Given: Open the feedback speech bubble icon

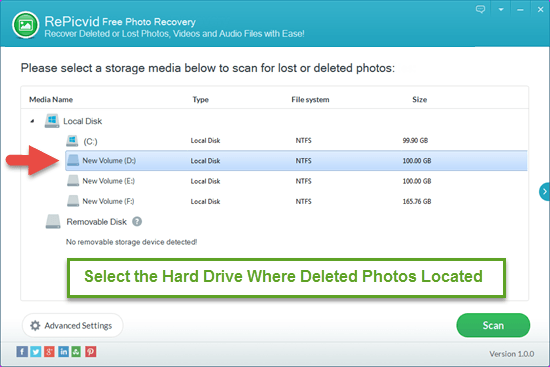Looking at the screenshot, I should point(480,9).
